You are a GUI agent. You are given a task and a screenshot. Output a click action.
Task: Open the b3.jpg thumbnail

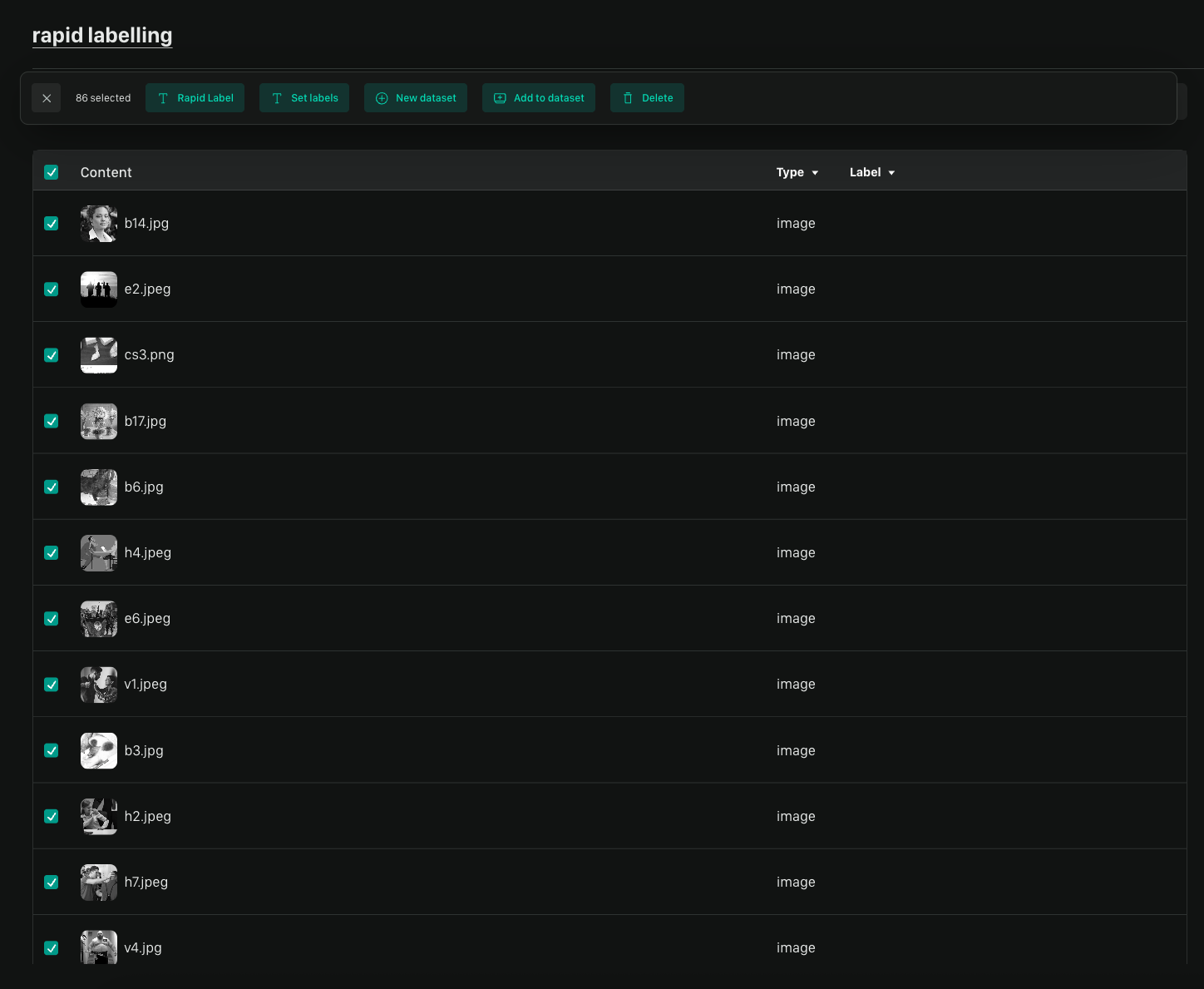coord(99,750)
